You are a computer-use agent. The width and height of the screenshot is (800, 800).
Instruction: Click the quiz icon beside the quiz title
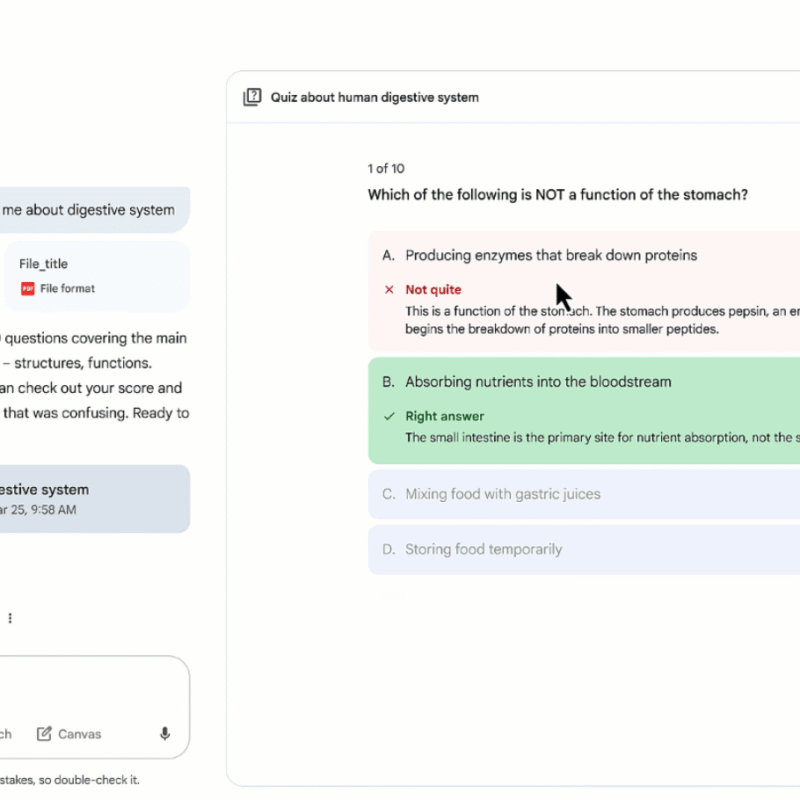(252, 97)
